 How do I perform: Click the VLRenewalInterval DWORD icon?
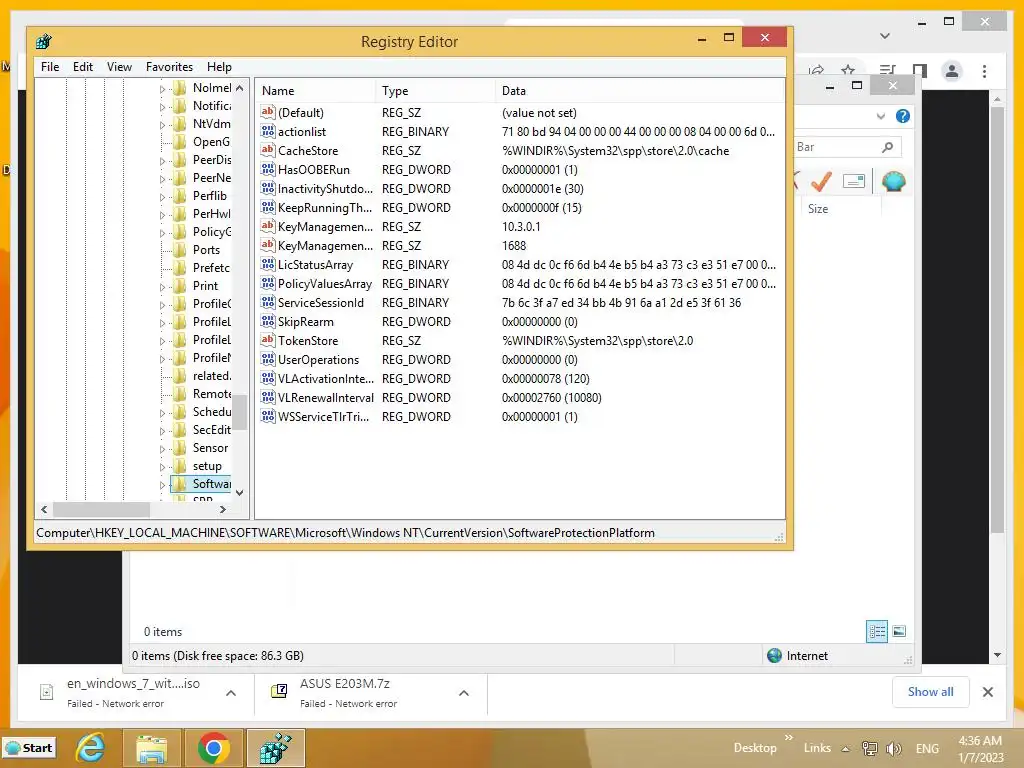268,396
